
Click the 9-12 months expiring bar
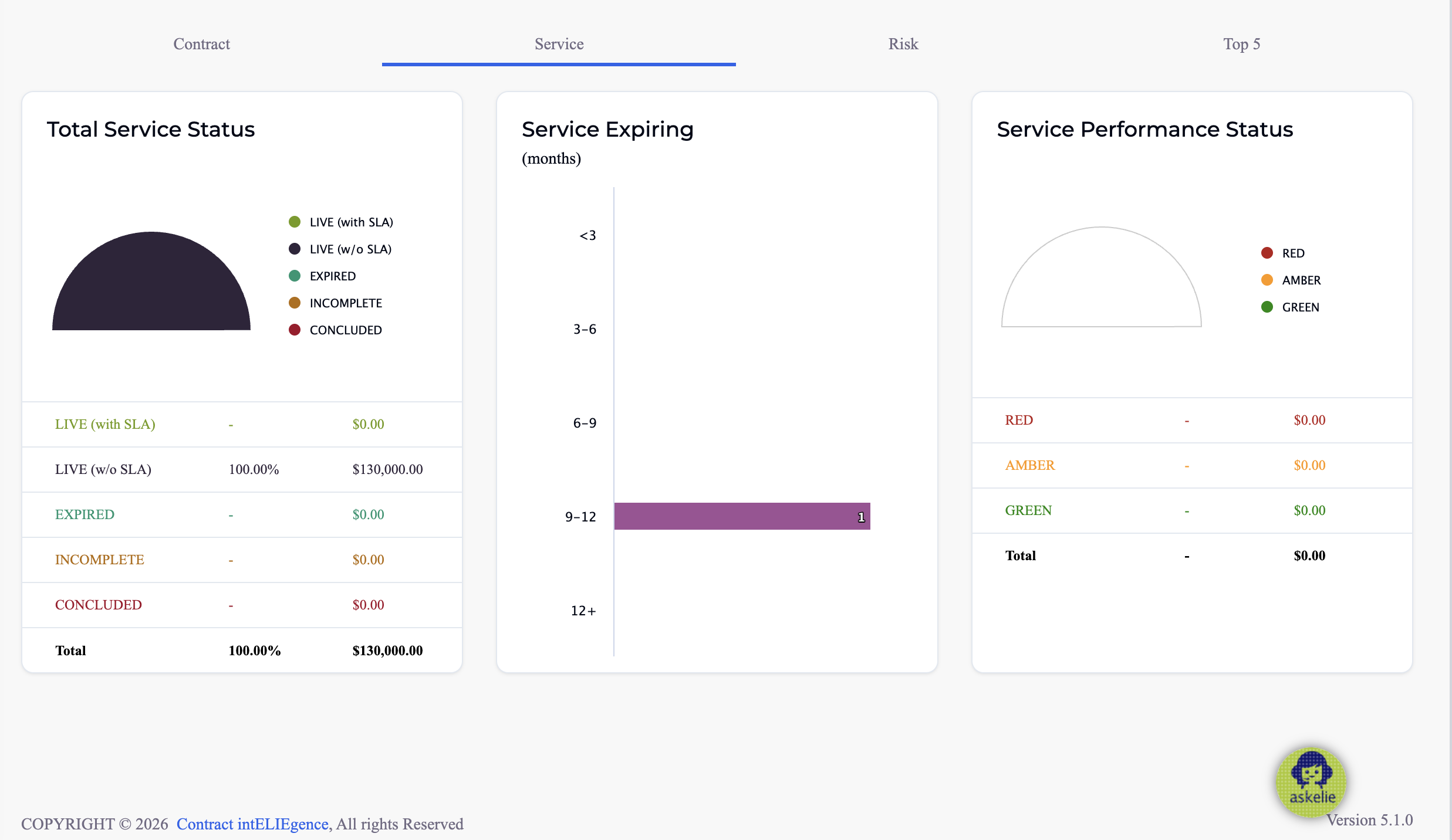tap(742, 516)
